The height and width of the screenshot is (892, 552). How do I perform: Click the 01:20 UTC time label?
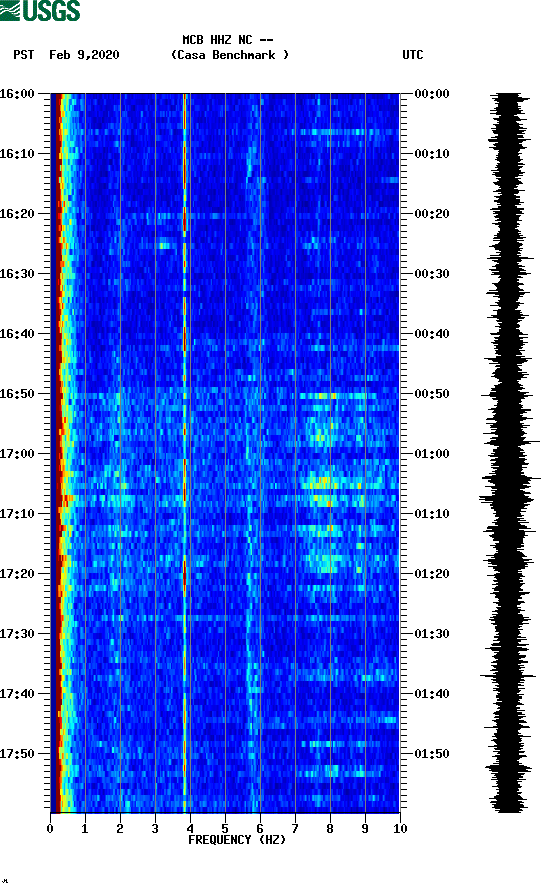(x=432, y=573)
